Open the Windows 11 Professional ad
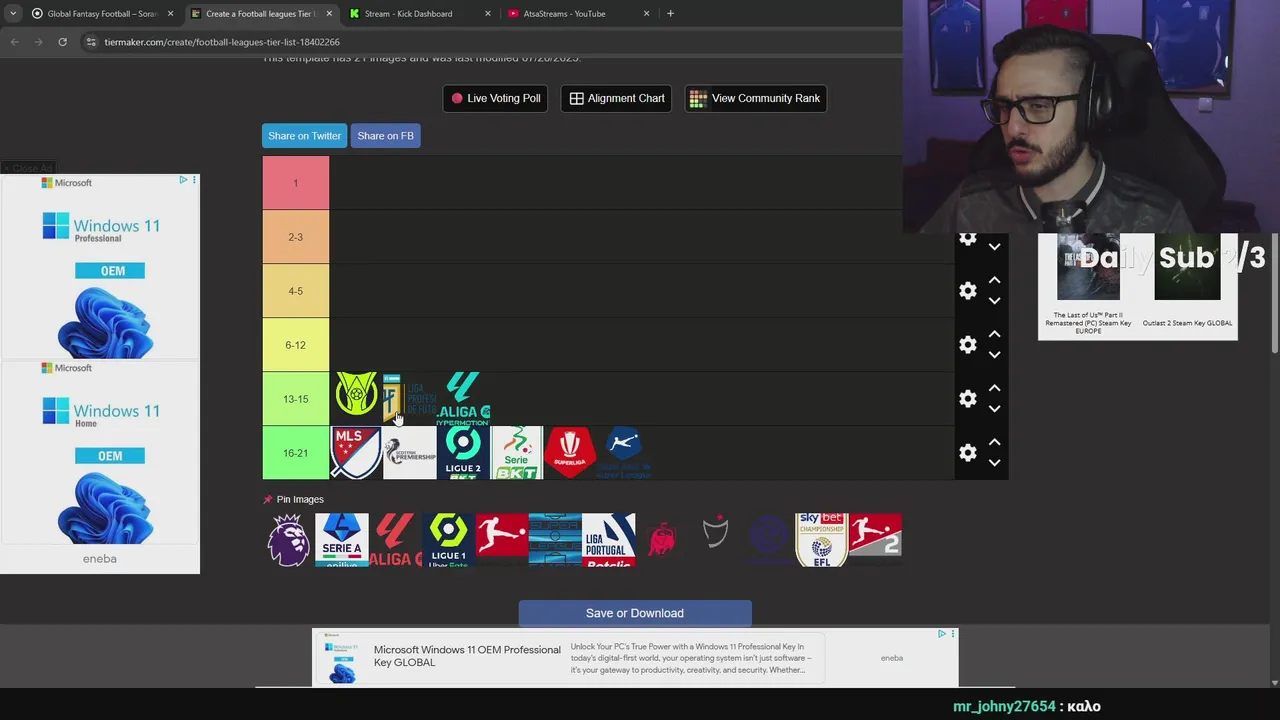The width and height of the screenshot is (1280, 720). (100, 267)
